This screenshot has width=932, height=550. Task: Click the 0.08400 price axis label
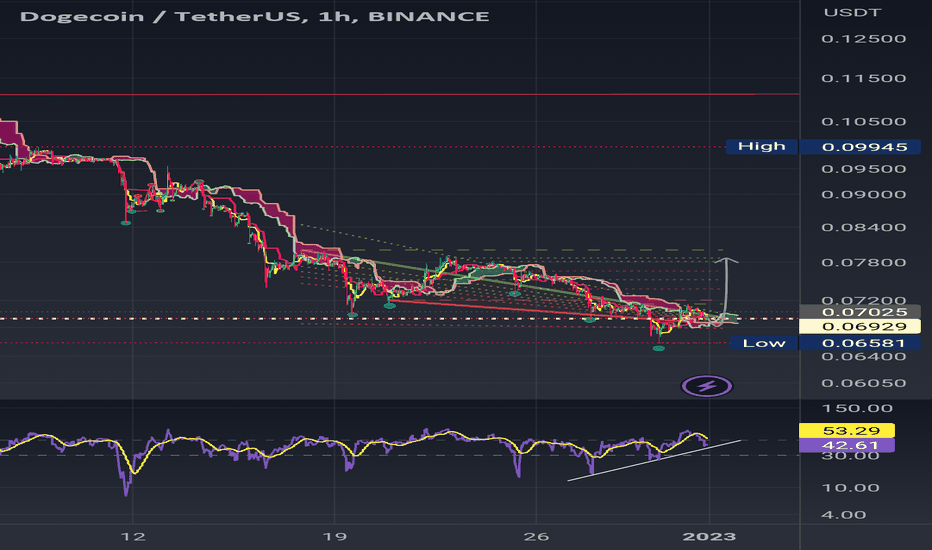(864, 227)
